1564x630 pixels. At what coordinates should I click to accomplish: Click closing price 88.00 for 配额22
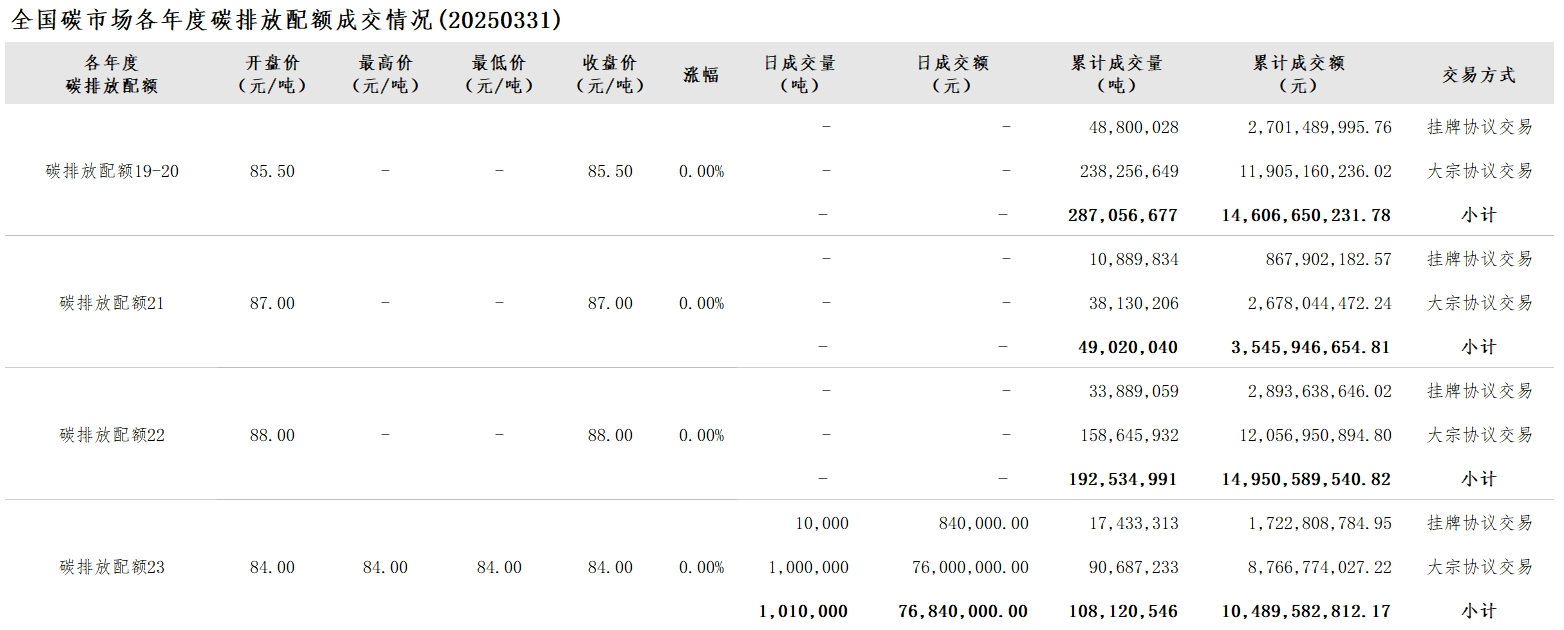pyautogui.click(x=610, y=435)
